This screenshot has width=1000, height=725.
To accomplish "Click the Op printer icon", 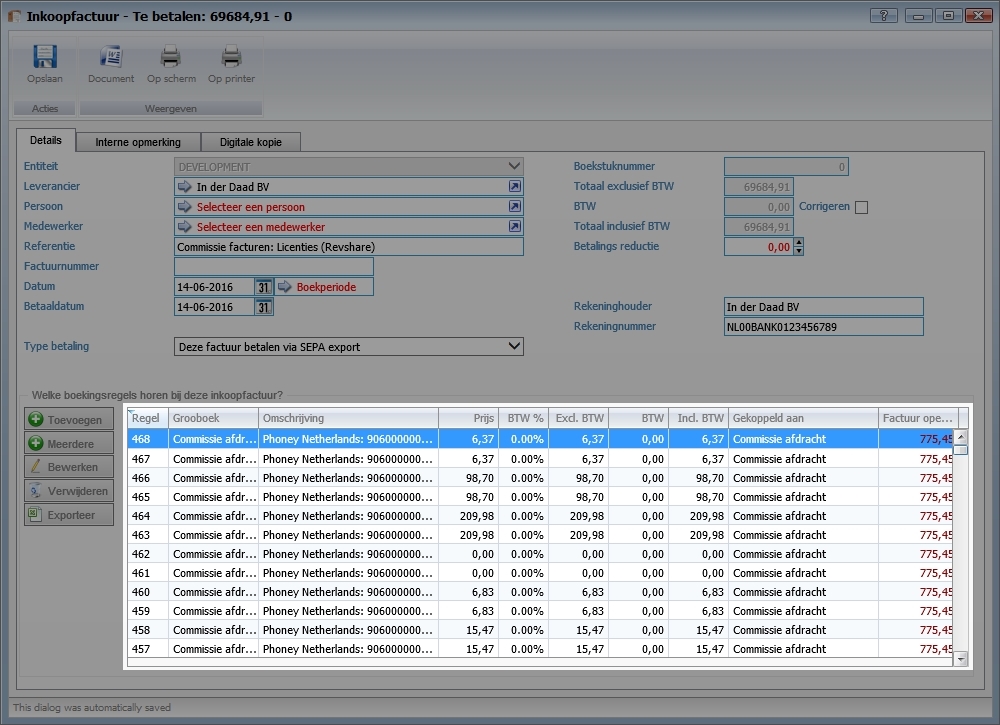I will click(x=231, y=58).
